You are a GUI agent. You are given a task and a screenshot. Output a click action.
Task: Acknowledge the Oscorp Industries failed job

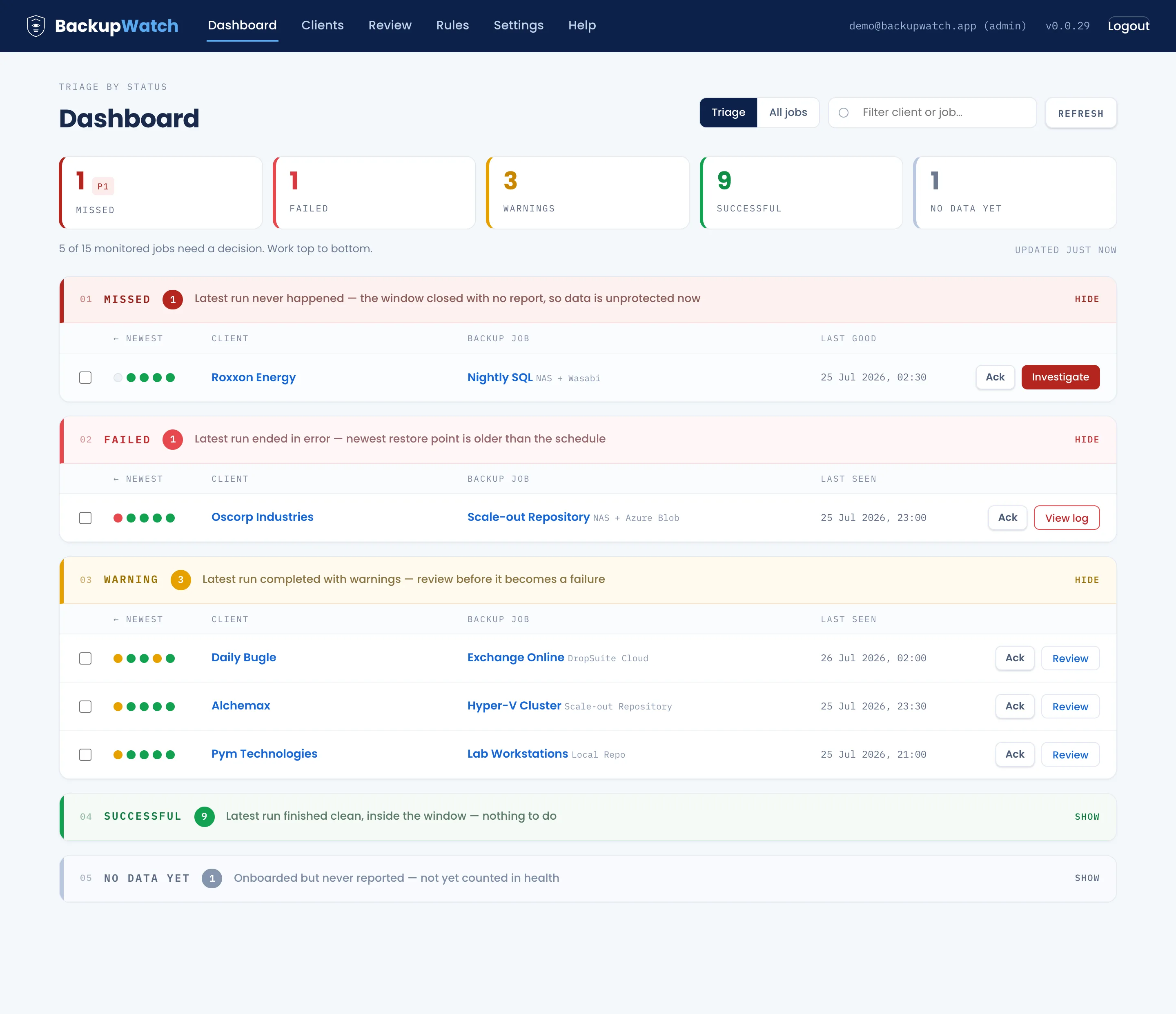click(x=1007, y=518)
